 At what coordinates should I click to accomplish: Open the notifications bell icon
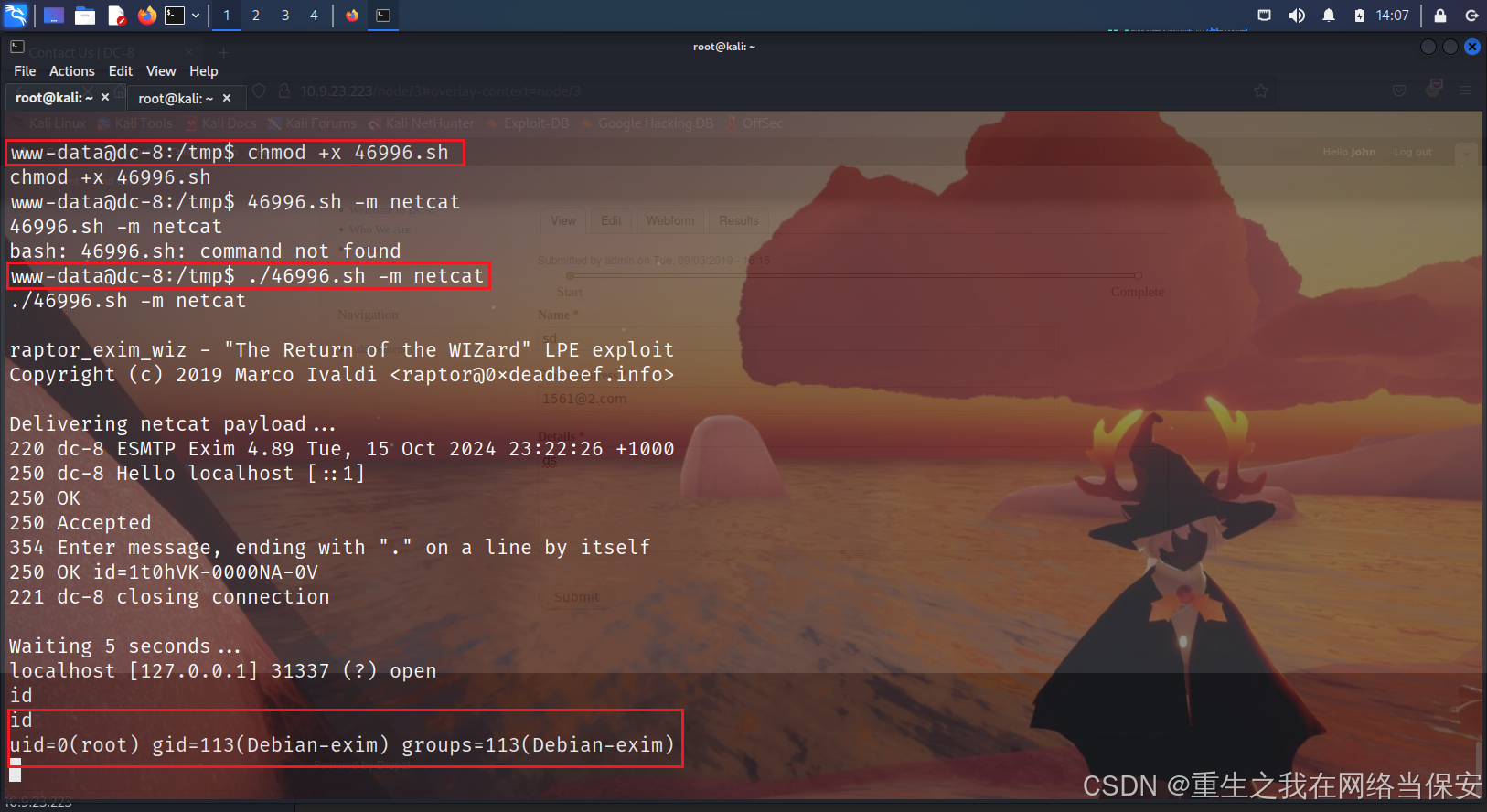pyautogui.click(x=1329, y=16)
